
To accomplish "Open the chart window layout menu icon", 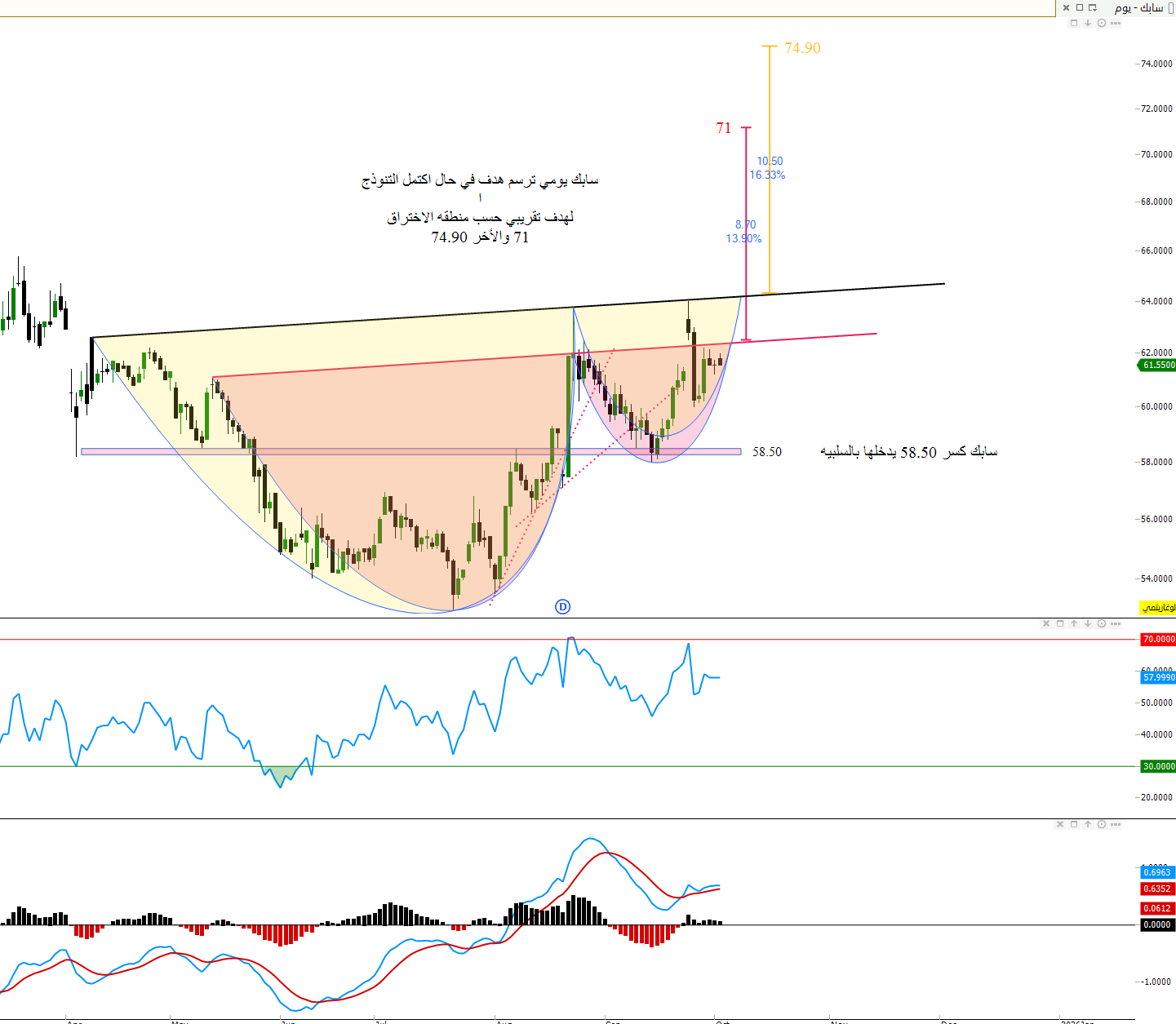I will [x=1093, y=8].
